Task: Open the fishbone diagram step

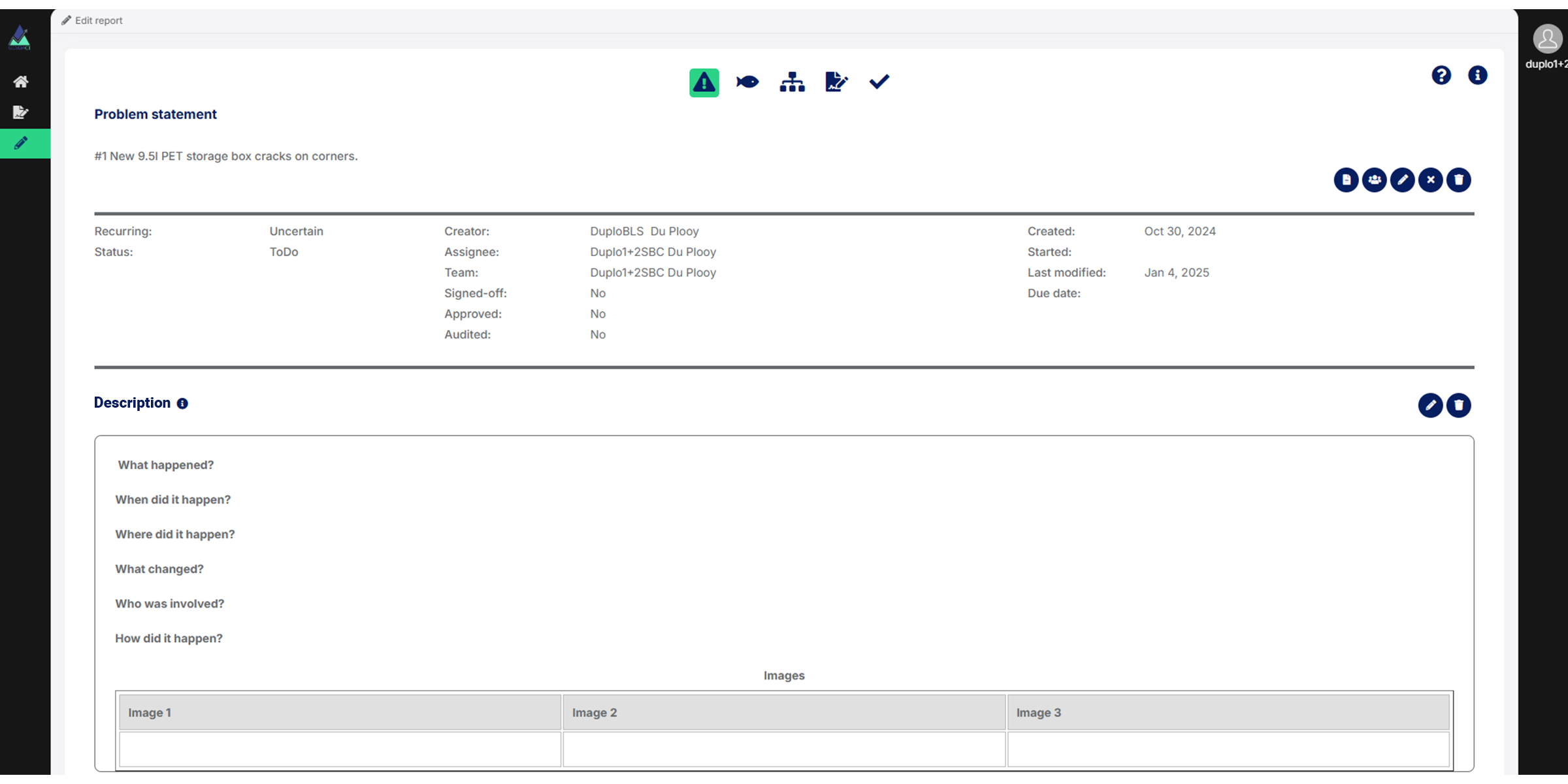Action: (747, 82)
